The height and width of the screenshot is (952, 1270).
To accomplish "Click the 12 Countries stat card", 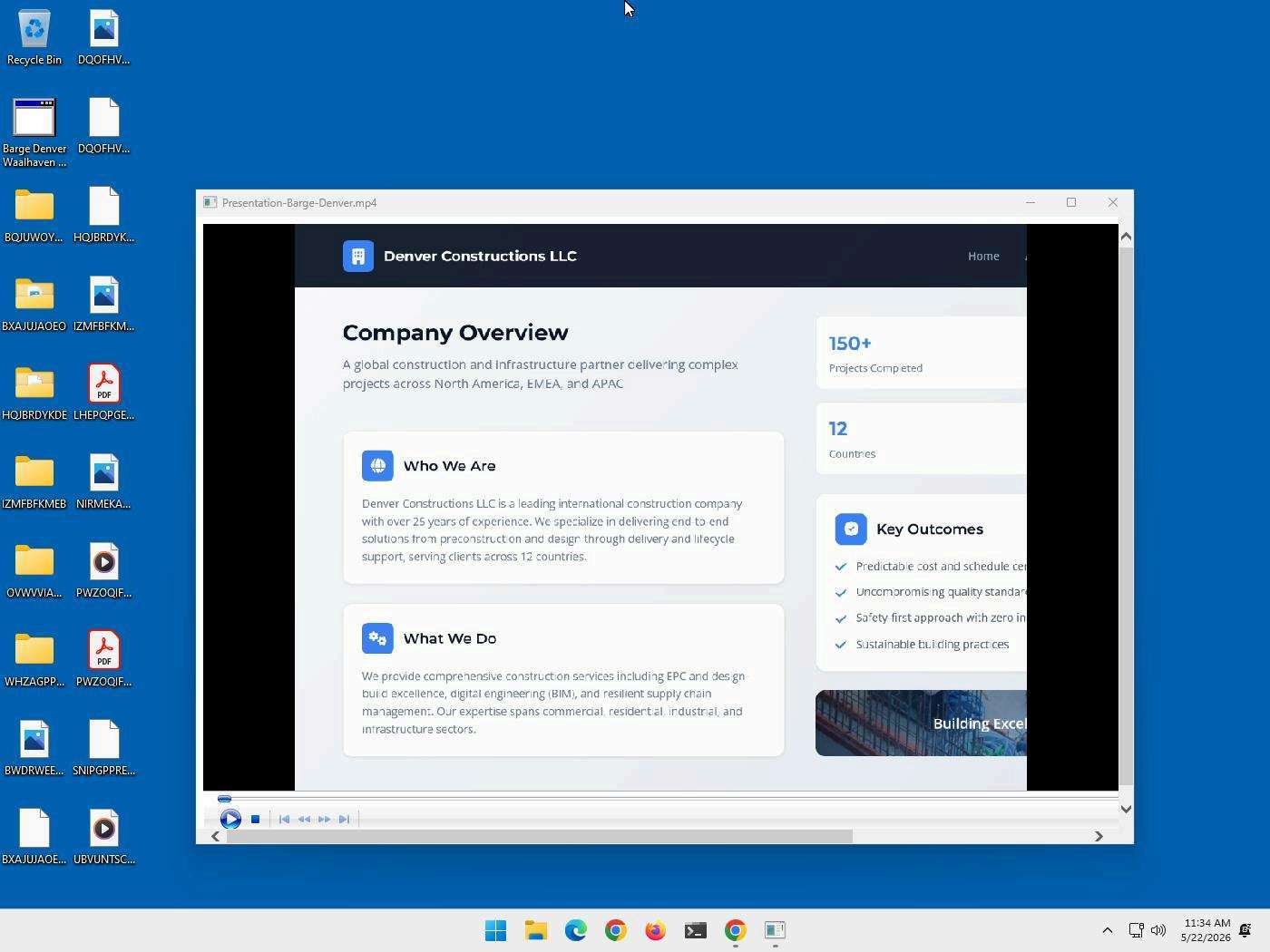I will point(921,439).
